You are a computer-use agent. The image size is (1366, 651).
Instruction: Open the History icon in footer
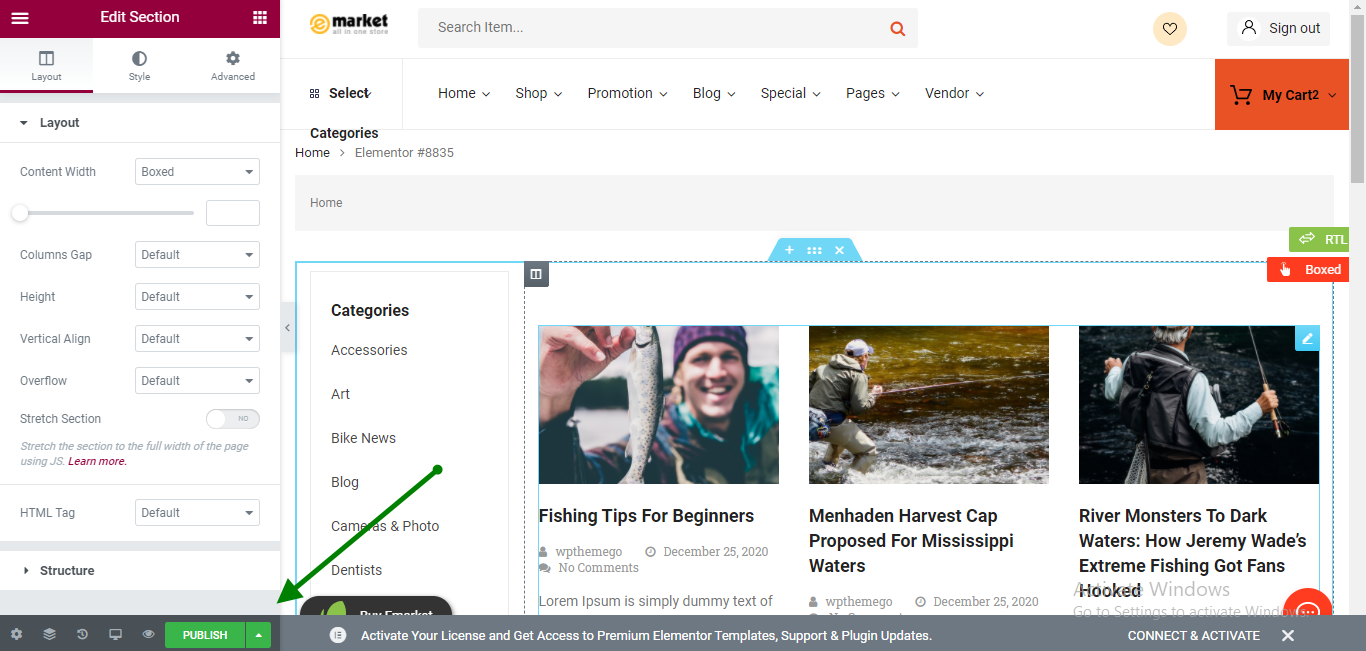click(82, 635)
